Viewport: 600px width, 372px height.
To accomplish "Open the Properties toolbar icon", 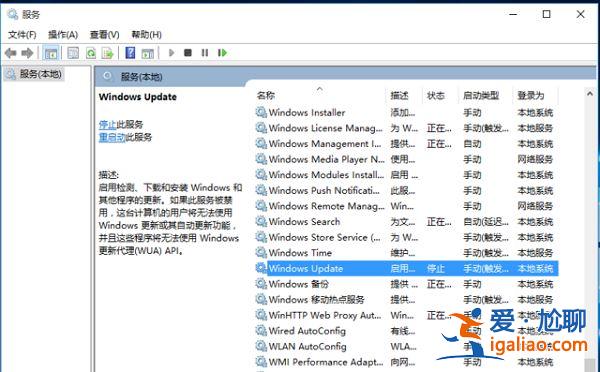I will pos(73,53).
